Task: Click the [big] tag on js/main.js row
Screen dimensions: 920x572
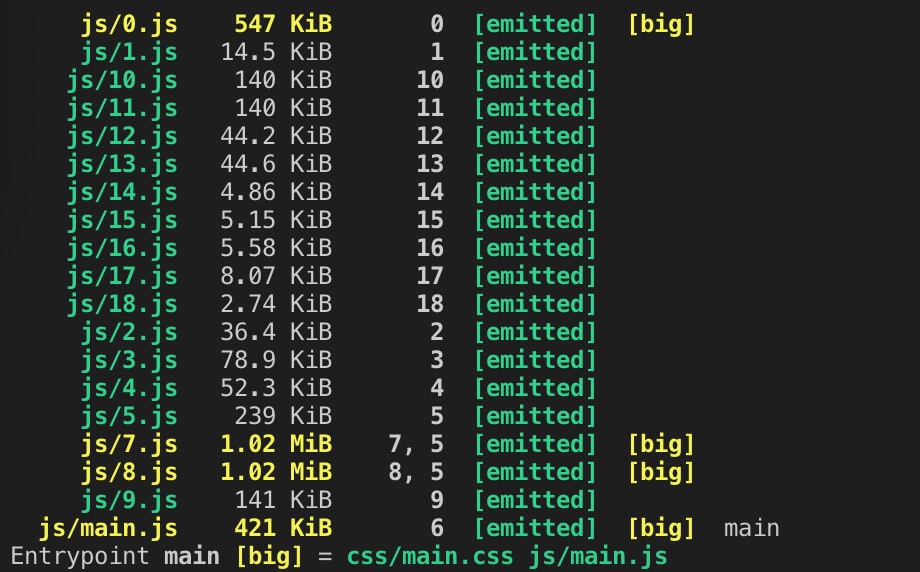Action: point(661,529)
